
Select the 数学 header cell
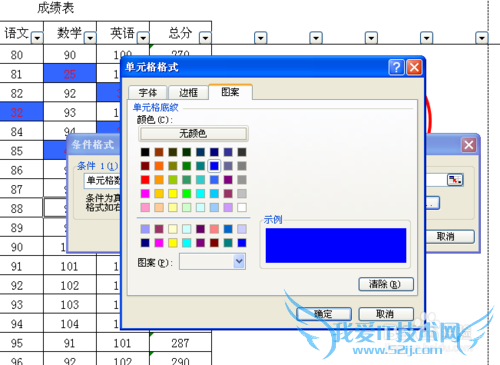[x=70, y=33]
